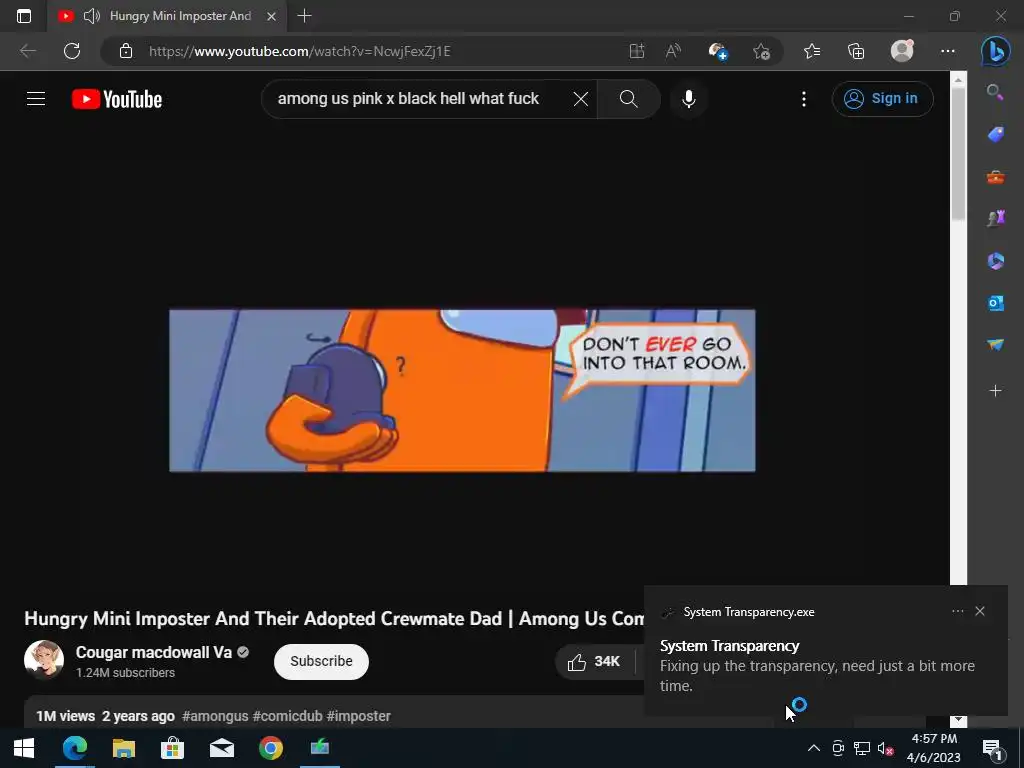The width and height of the screenshot is (1024, 768).
Task: Open the Microsoft 365 sidebar icon
Action: 995,261
